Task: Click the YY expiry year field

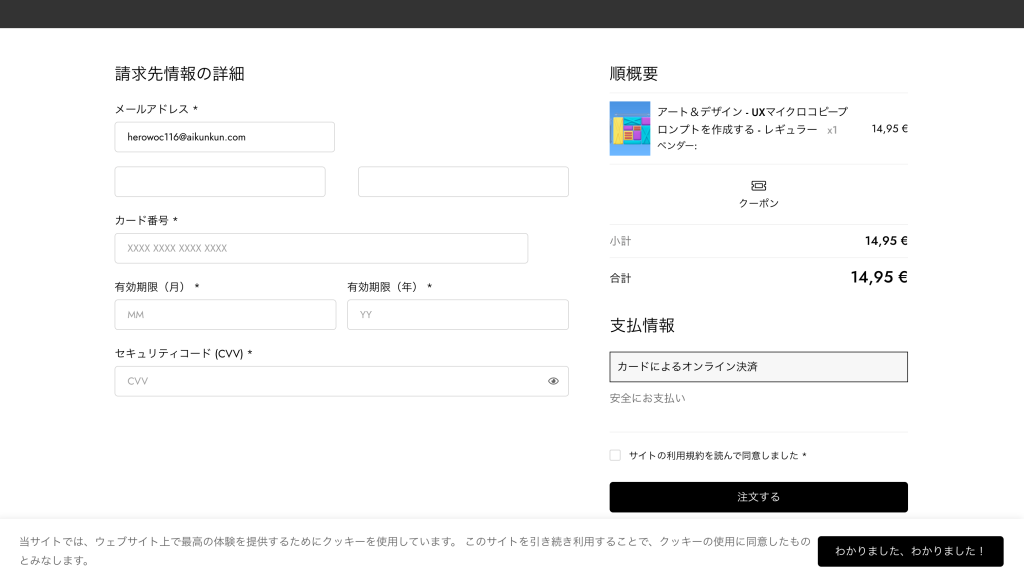Action: pyautogui.click(x=457, y=314)
